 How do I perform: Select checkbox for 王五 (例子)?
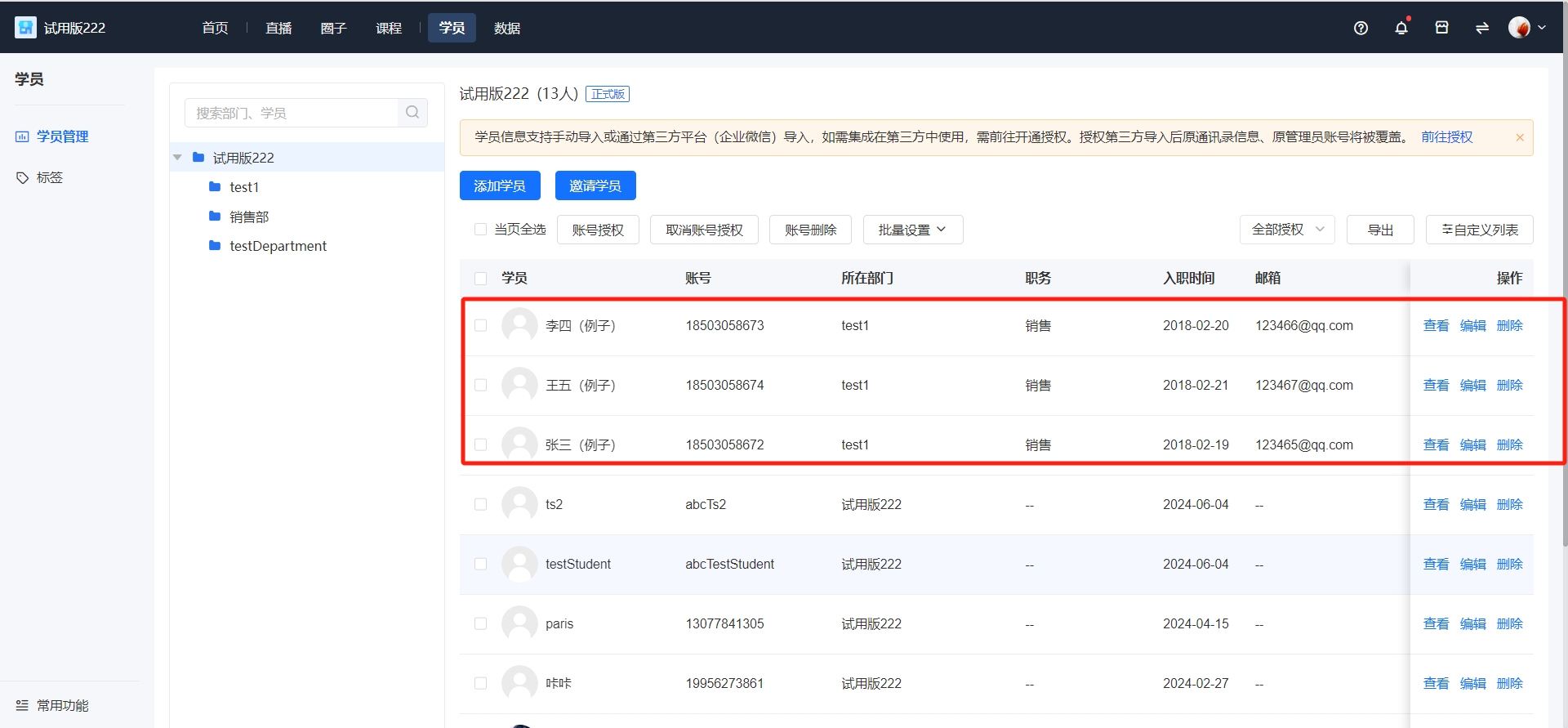pos(480,385)
